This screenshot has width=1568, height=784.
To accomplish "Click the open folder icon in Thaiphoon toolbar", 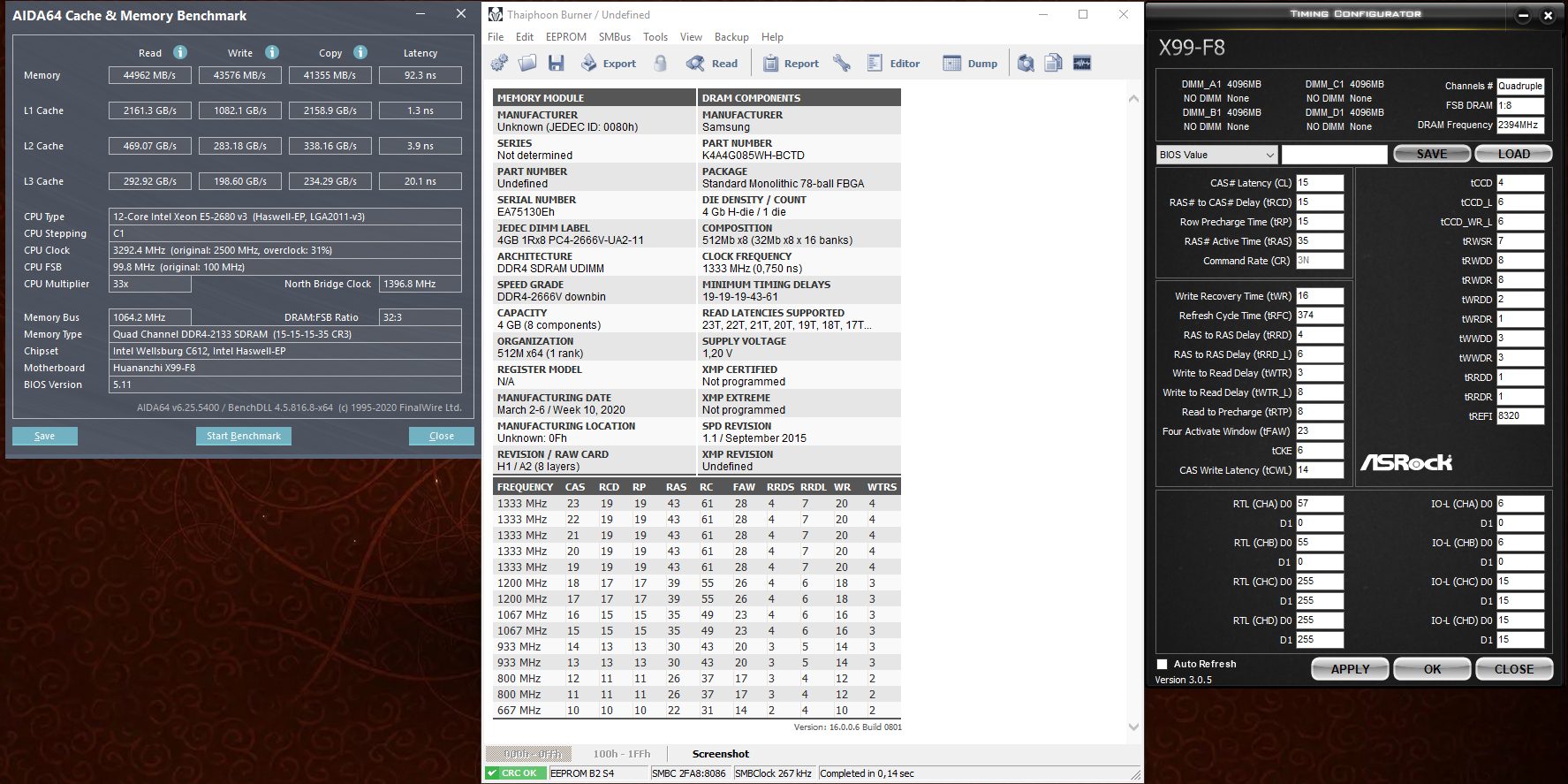I will point(527,63).
